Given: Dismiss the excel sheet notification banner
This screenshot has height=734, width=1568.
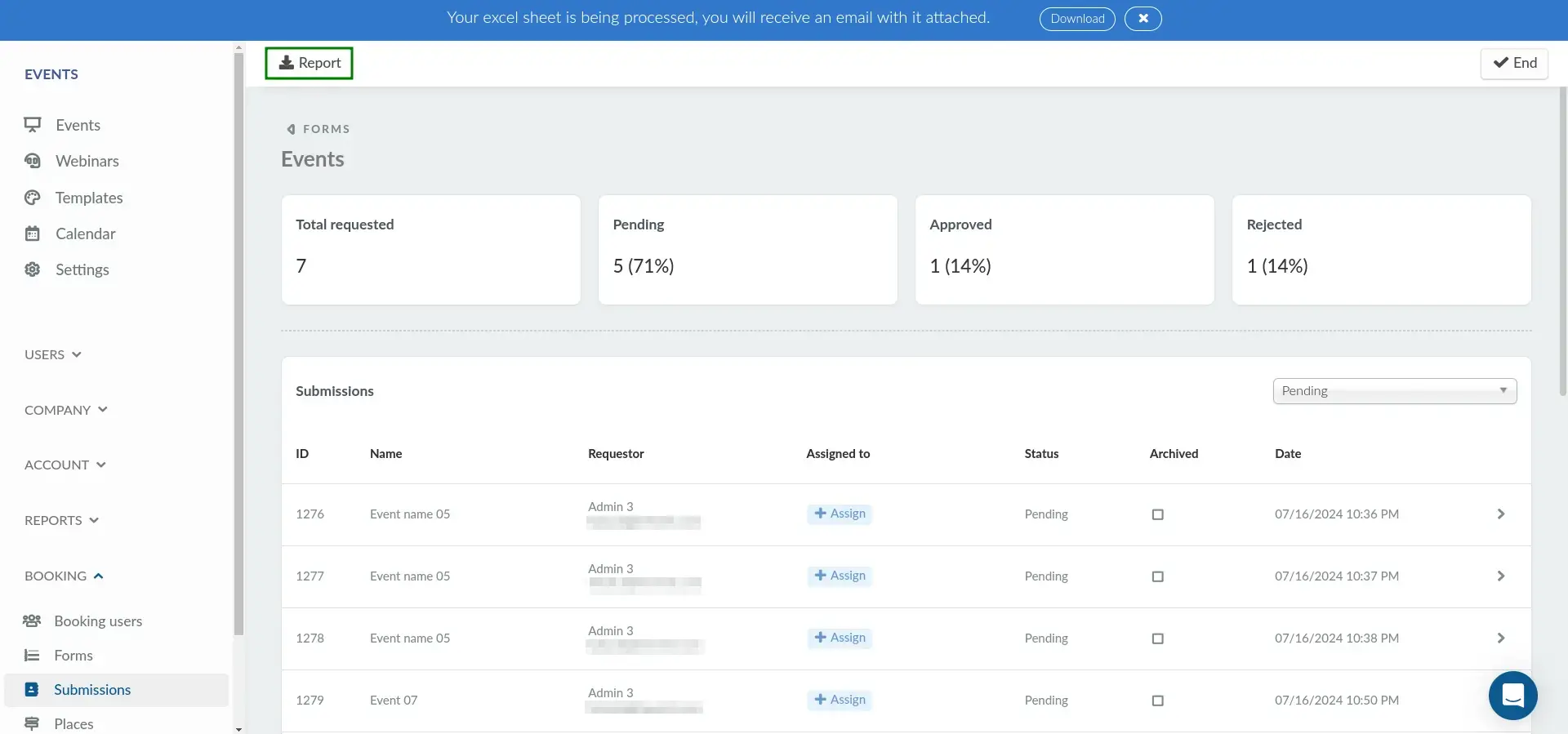Looking at the screenshot, I should tap(1143, 19).
